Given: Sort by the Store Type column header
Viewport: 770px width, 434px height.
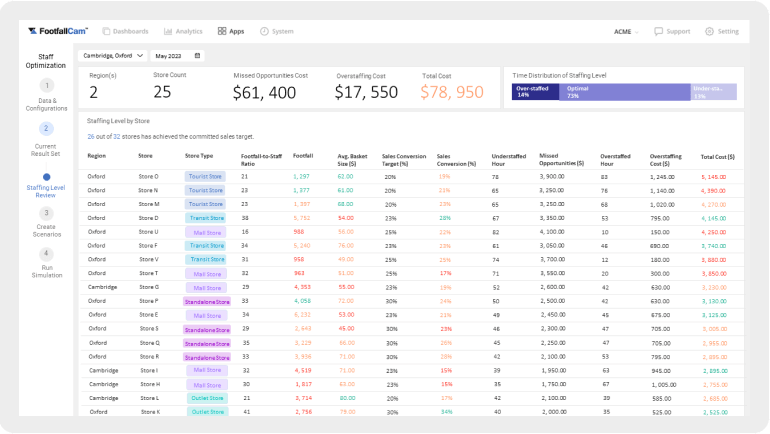Looking at the screenshot, I should (x=199, y=156).
